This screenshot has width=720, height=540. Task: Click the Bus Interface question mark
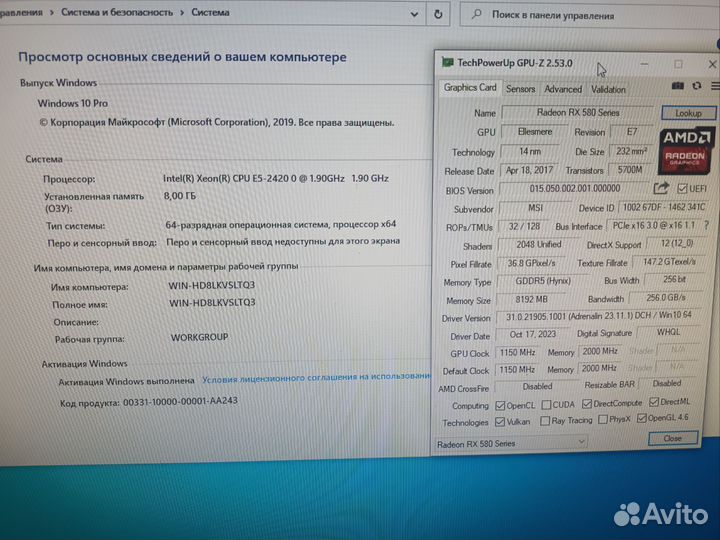pos(706,225)
